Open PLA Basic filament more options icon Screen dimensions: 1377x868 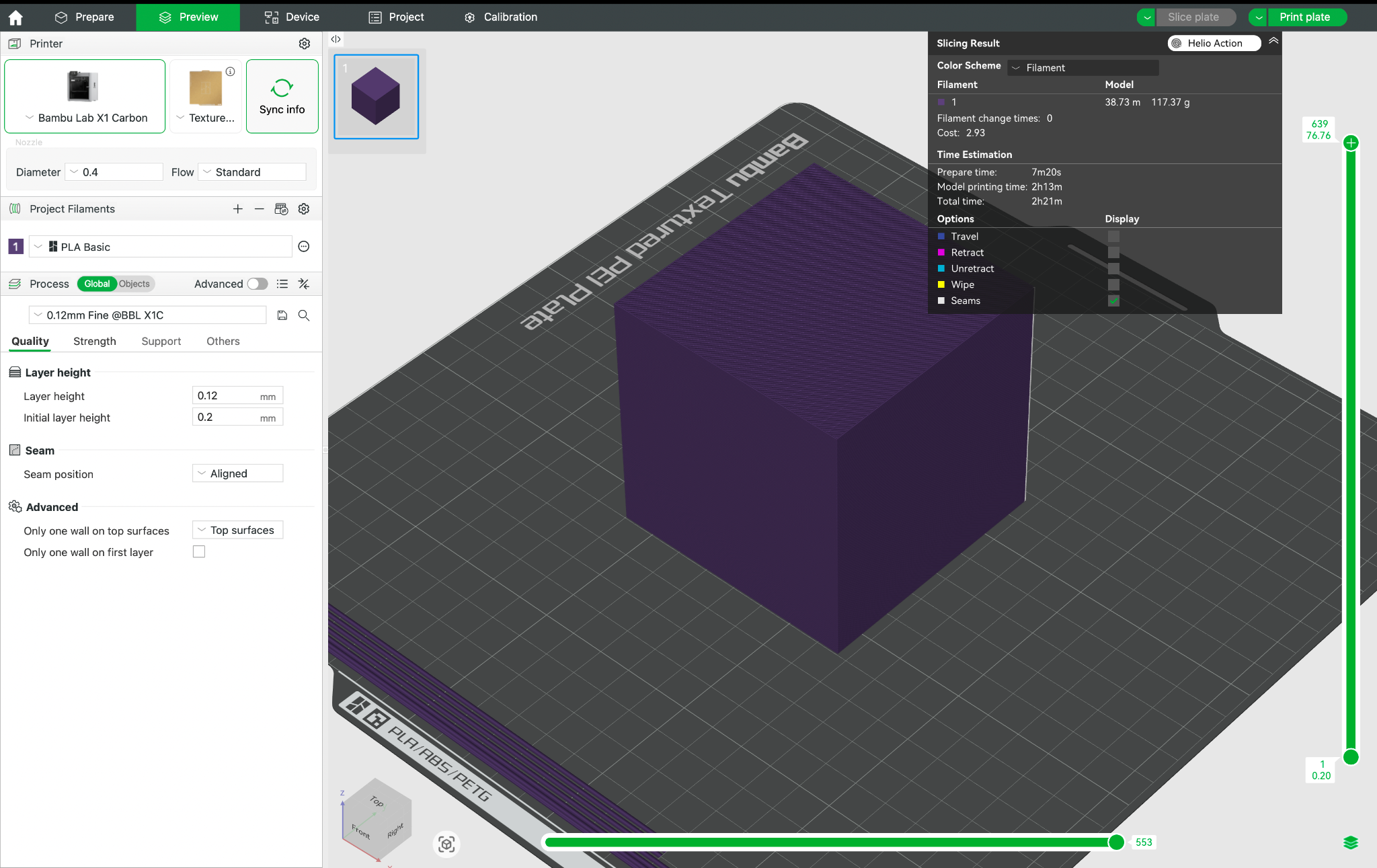click(x=304, y=247)
